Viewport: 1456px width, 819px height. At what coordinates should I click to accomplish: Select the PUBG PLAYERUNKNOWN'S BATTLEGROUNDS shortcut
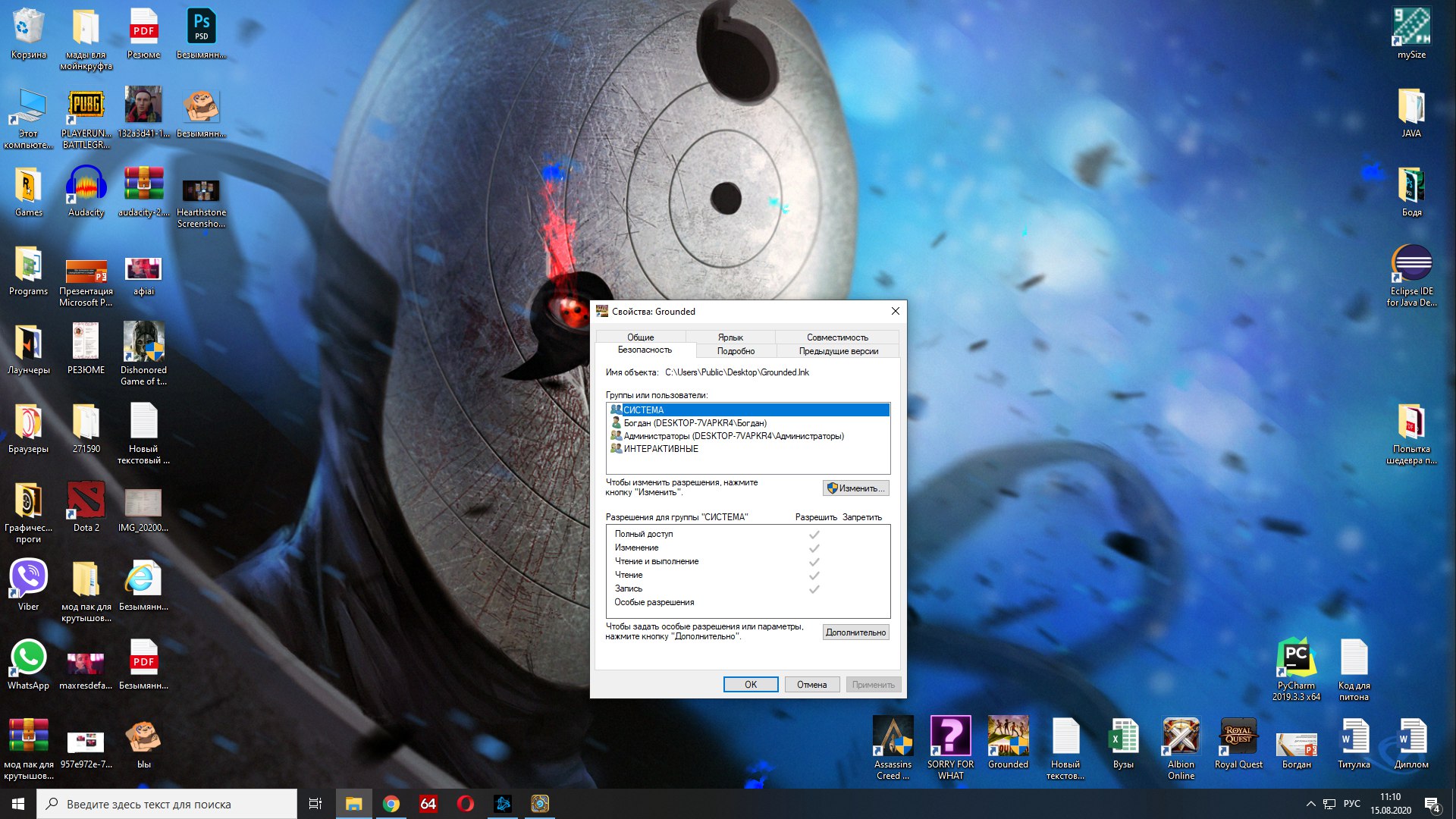(86, 118)
